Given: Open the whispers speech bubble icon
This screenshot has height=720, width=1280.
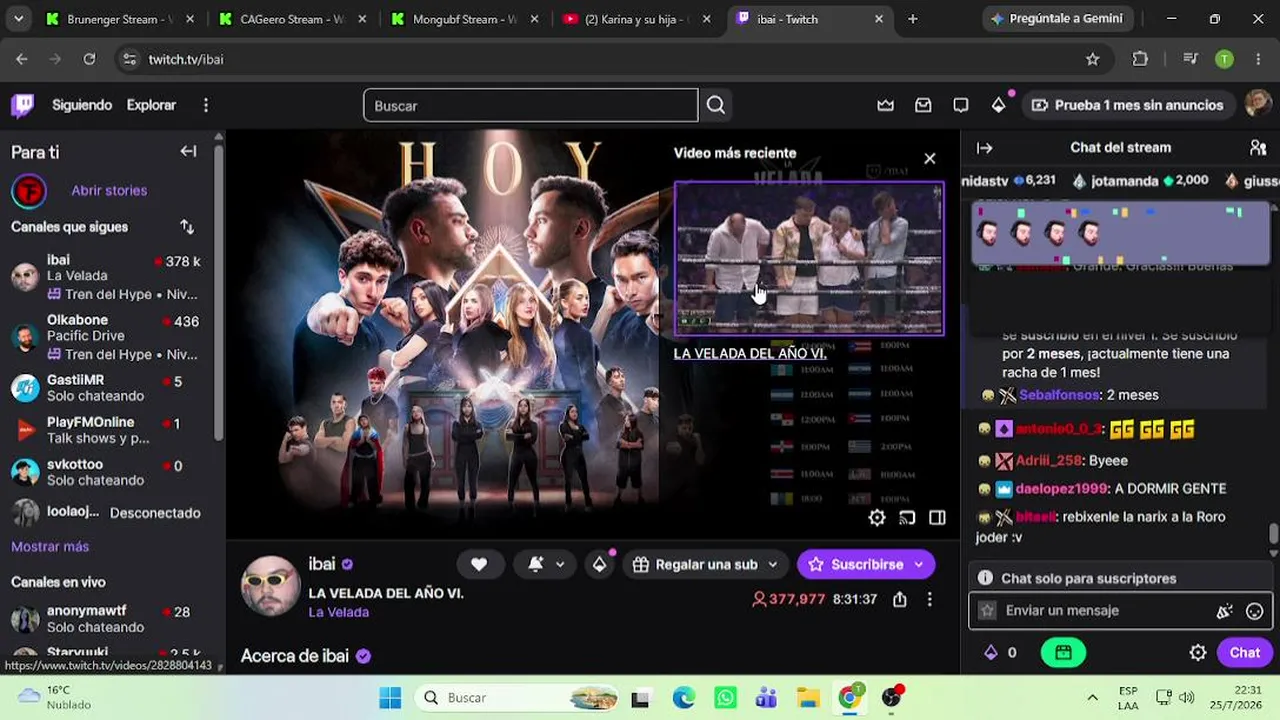Looking at the screenshot, I should point(961,105).
